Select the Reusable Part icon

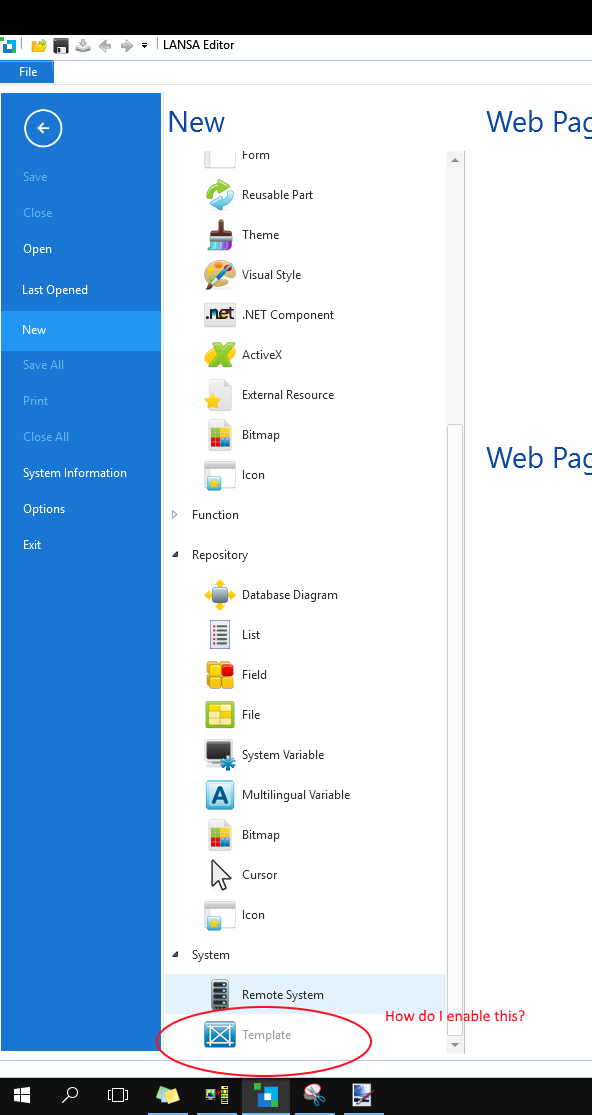click(x=220, y=195)
